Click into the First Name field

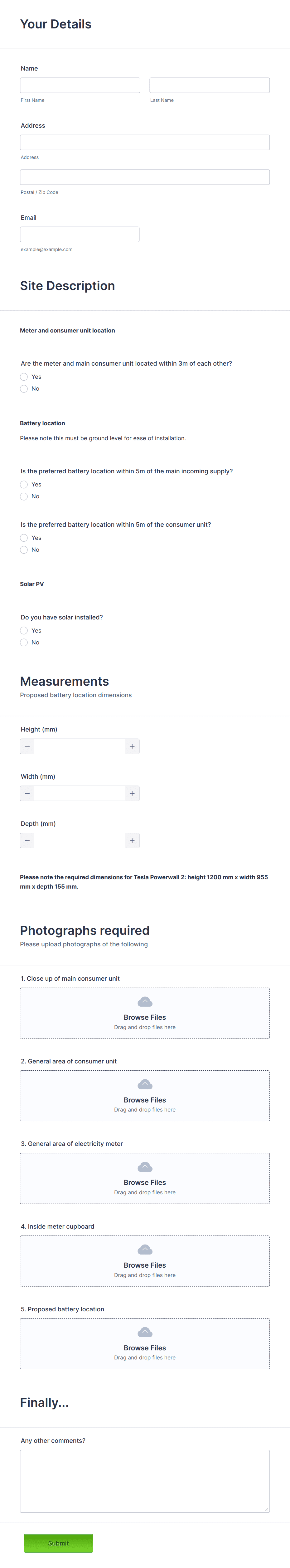click(80, 85)
